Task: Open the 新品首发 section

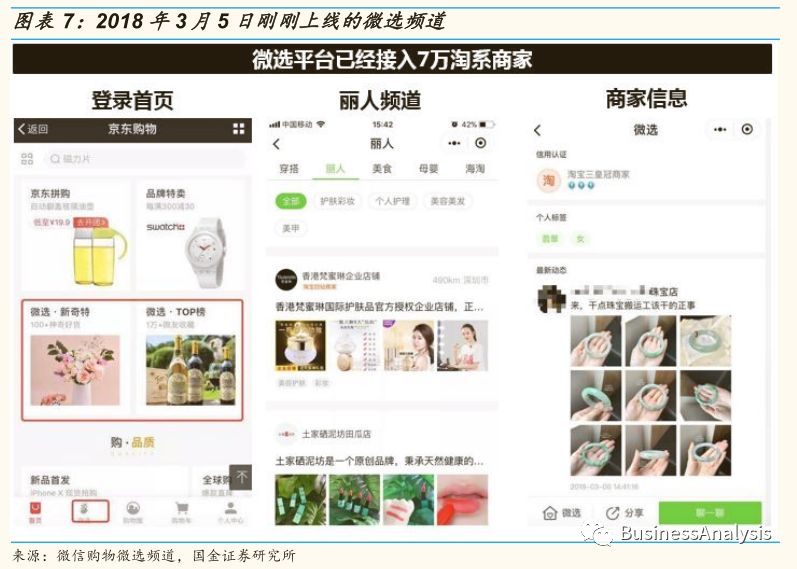Action: coord(104,483)
